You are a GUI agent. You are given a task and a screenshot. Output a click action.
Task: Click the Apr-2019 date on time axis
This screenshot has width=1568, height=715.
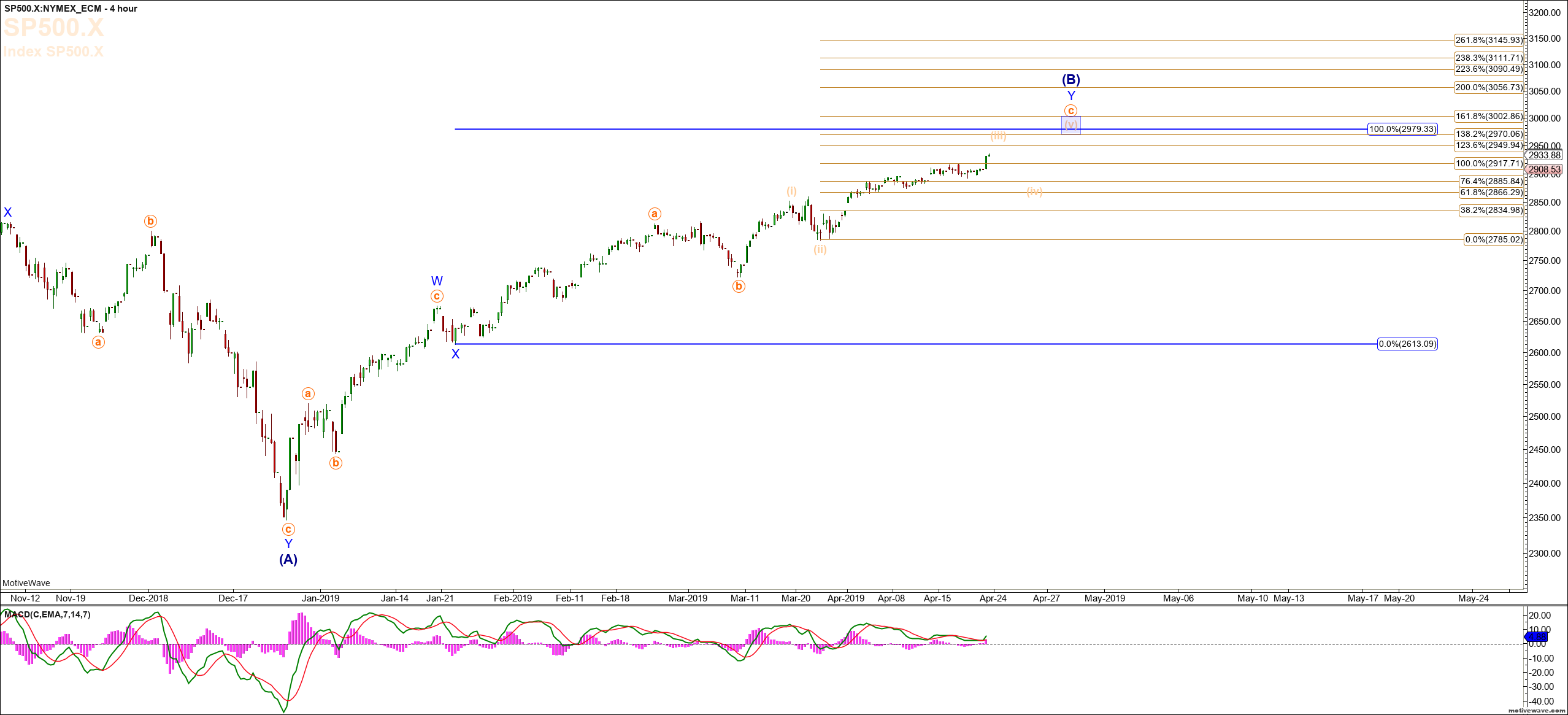coord(846,598)
